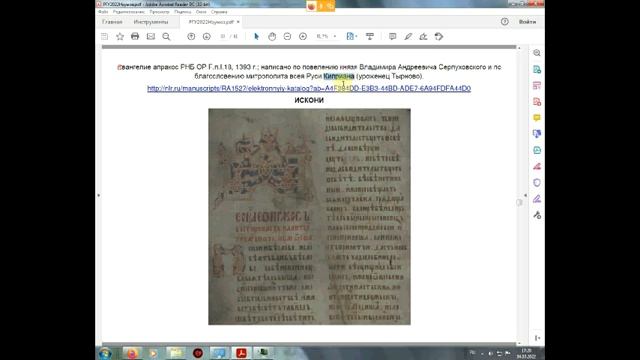
Task: Open the Help question mark icon
Action: click(x=504, y=22)
